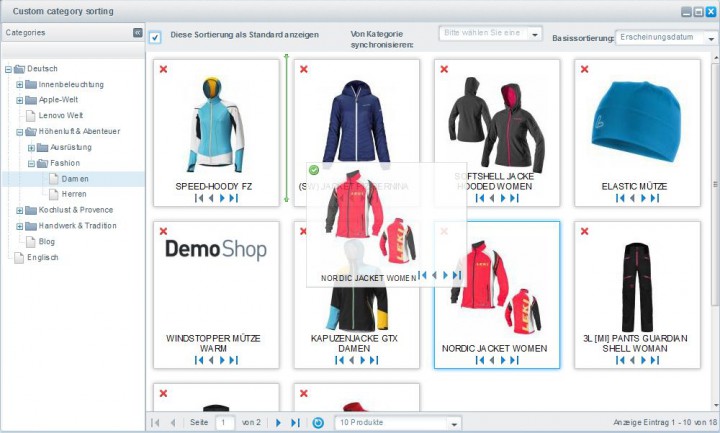Move WINDSTOPPER MÜTZE WARM to first position
This screenshot has width=720, height=433.
199,360
